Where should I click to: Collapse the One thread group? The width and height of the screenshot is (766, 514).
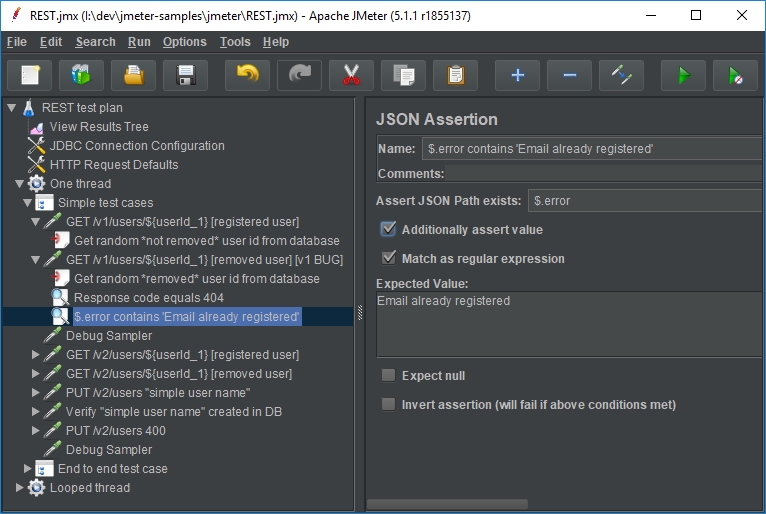click(20, 184)
